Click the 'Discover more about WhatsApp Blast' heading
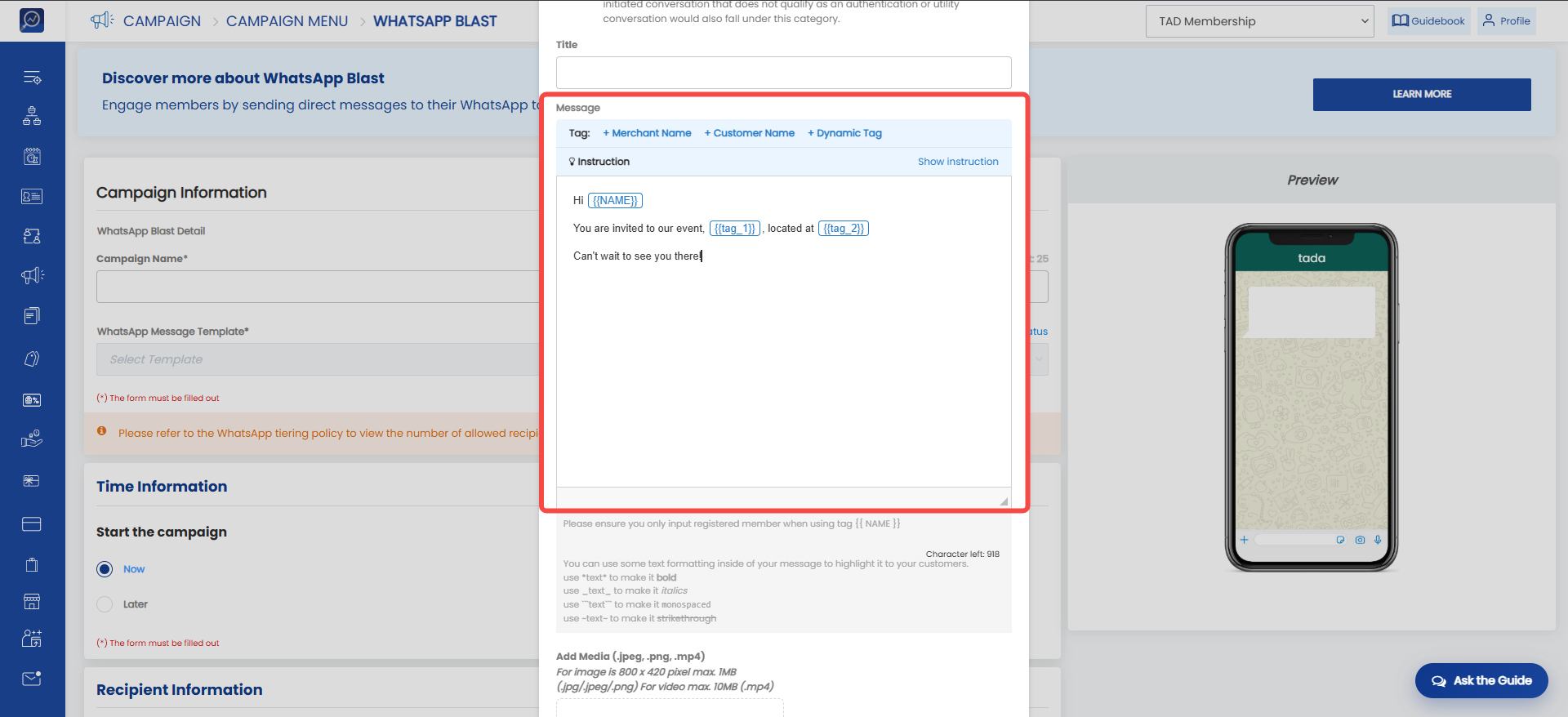The width and height of the screenshot is (1568, 717). (x=243, y=78)
